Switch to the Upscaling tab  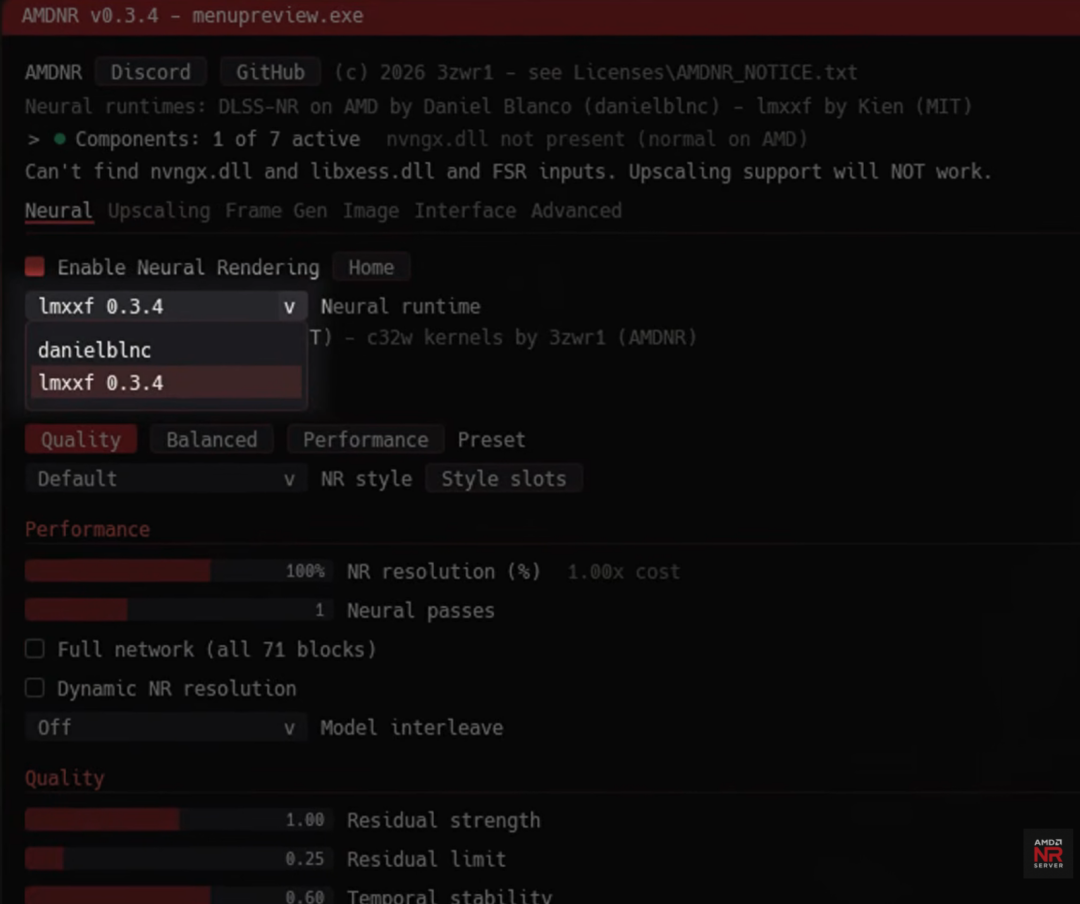coord(159,211)
